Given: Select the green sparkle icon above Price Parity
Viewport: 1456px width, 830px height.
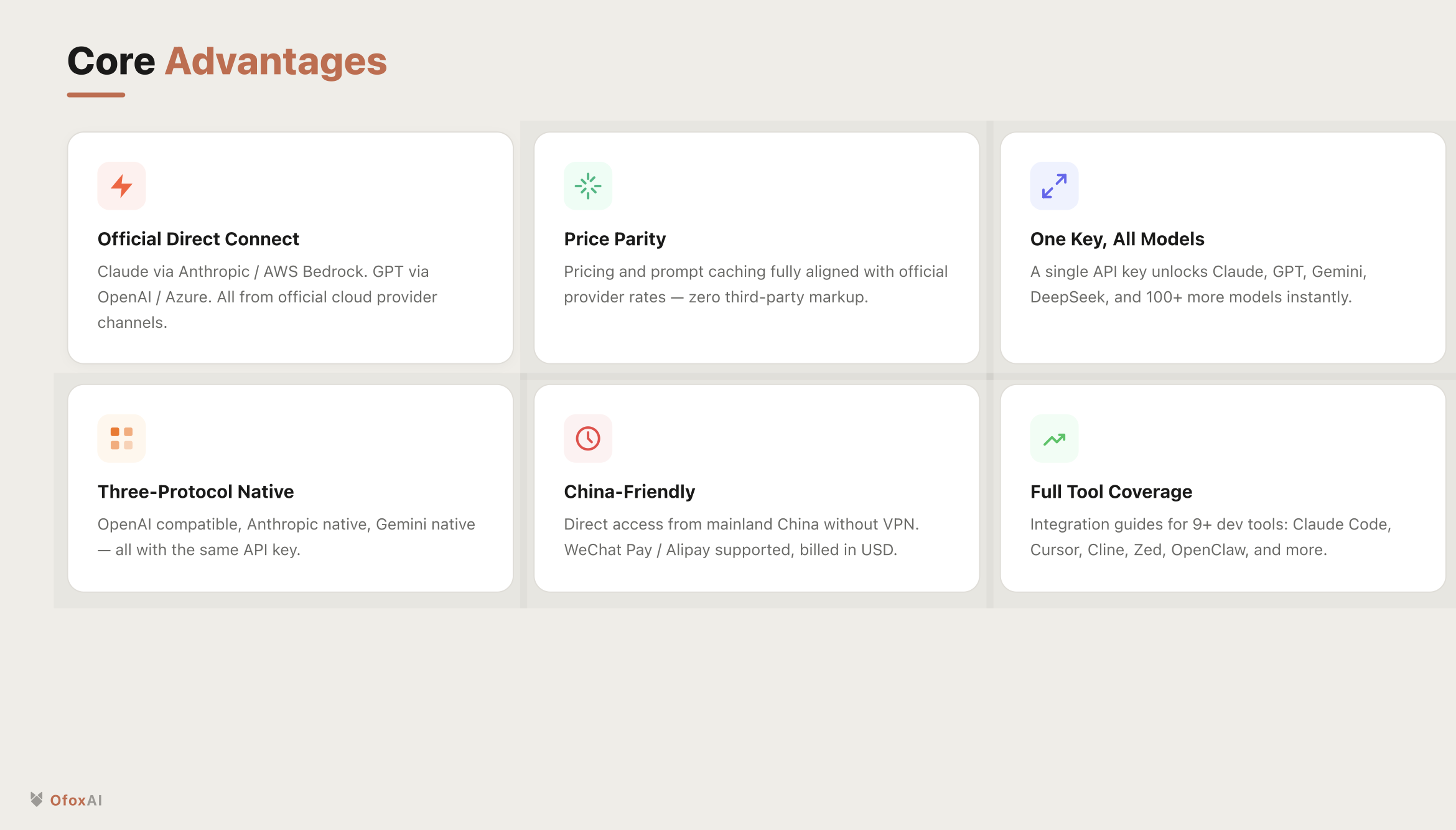Looking at the screenshot, I should (x=588, y=186).
